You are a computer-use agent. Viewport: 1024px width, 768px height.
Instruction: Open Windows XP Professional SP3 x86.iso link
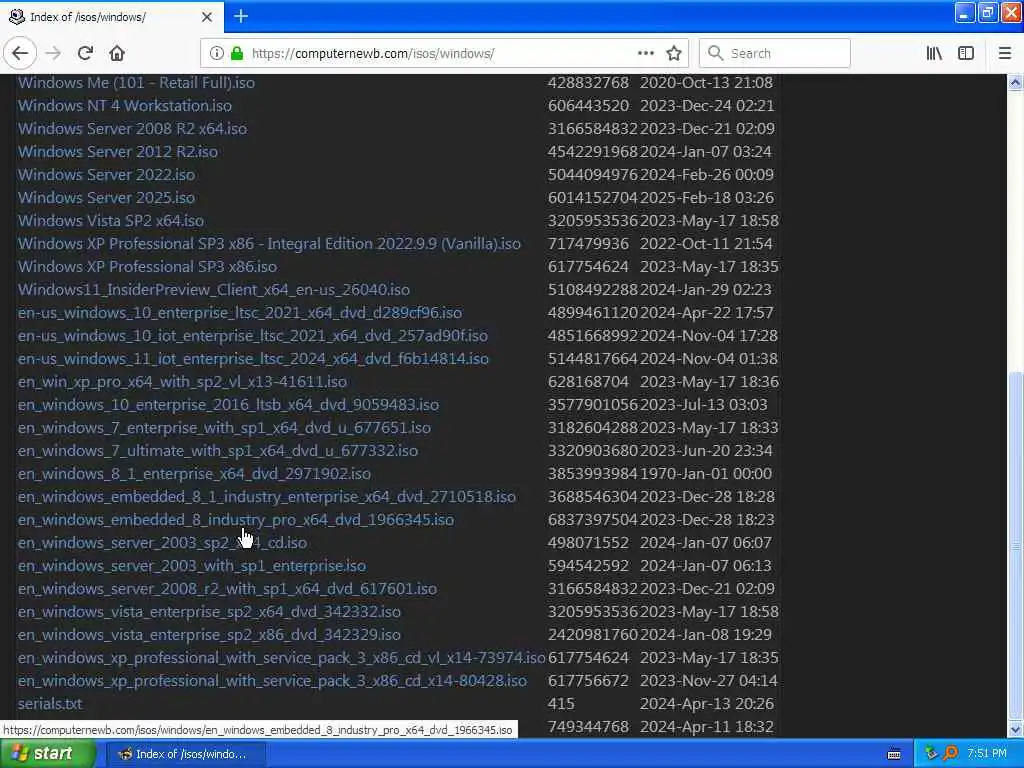(x=147, y=266)
